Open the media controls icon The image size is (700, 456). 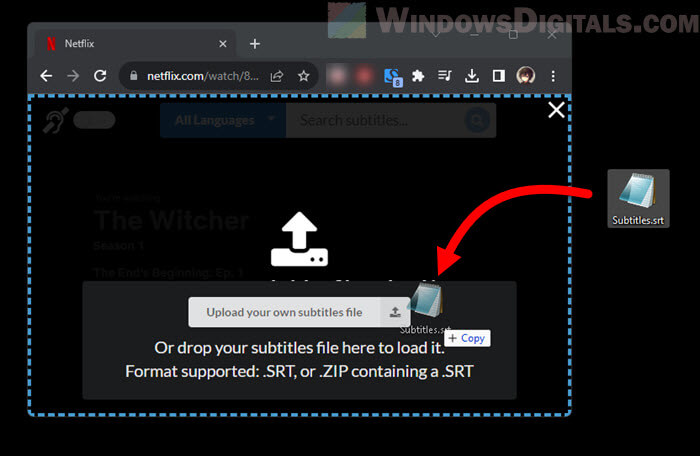point(445,76)
